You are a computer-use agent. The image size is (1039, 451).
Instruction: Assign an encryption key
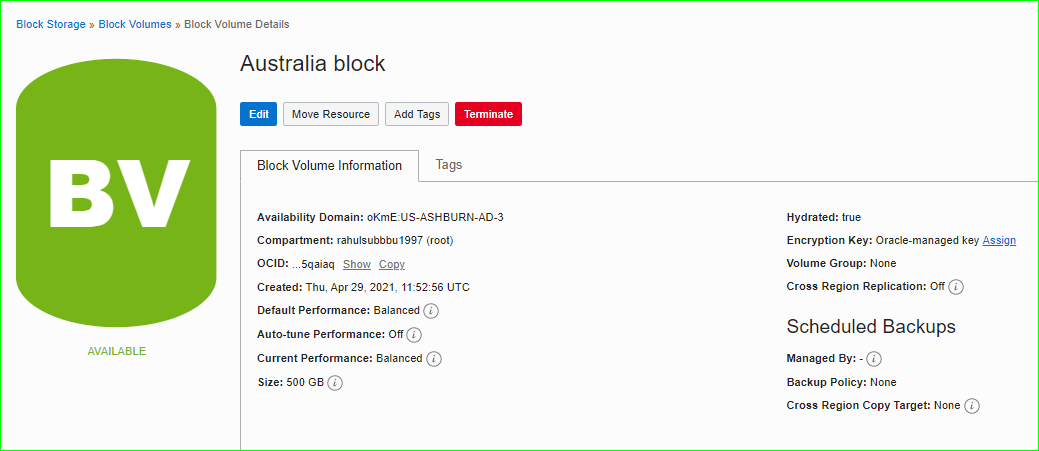click(x=999, y=241)
